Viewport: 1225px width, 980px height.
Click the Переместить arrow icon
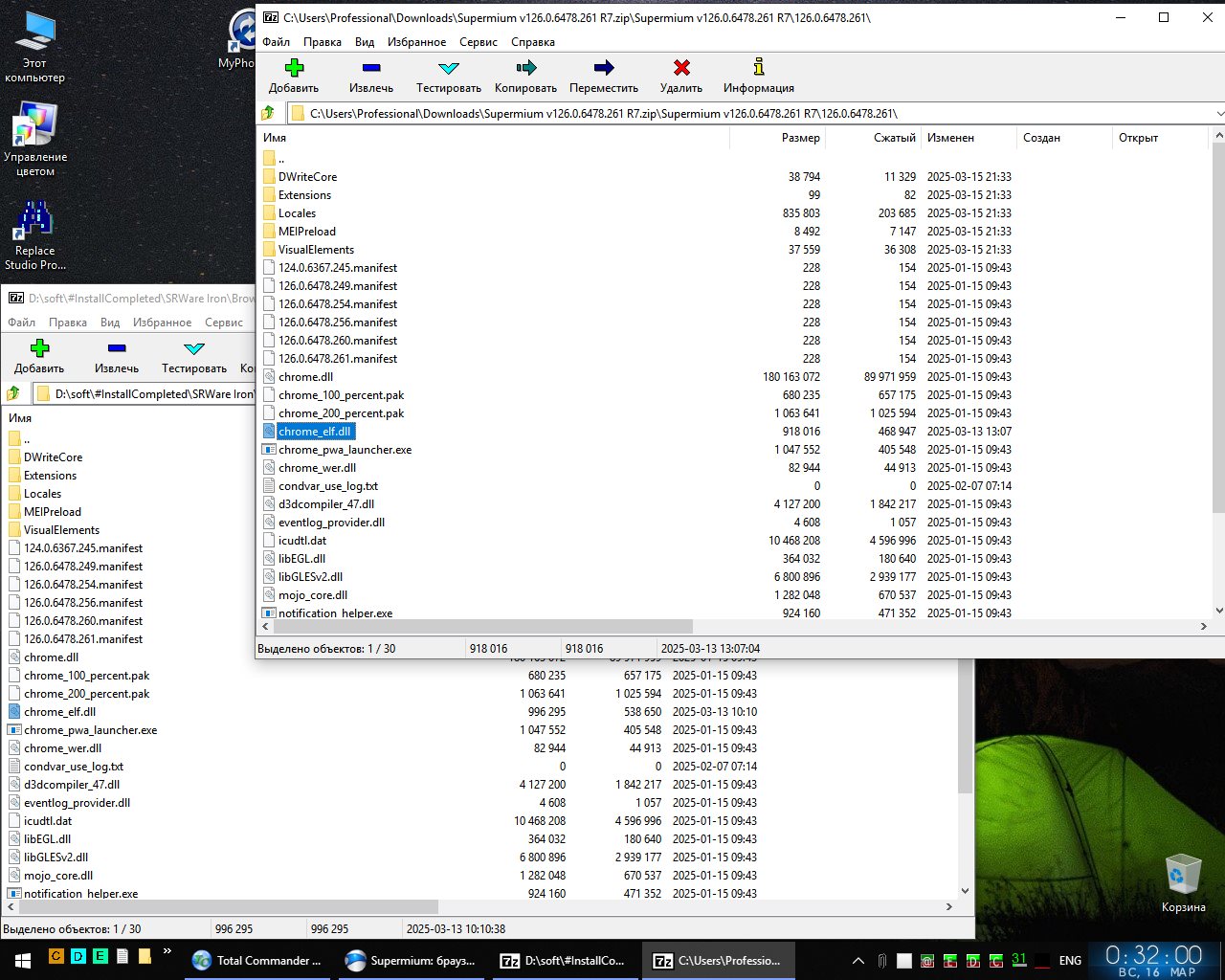(604, 67)
